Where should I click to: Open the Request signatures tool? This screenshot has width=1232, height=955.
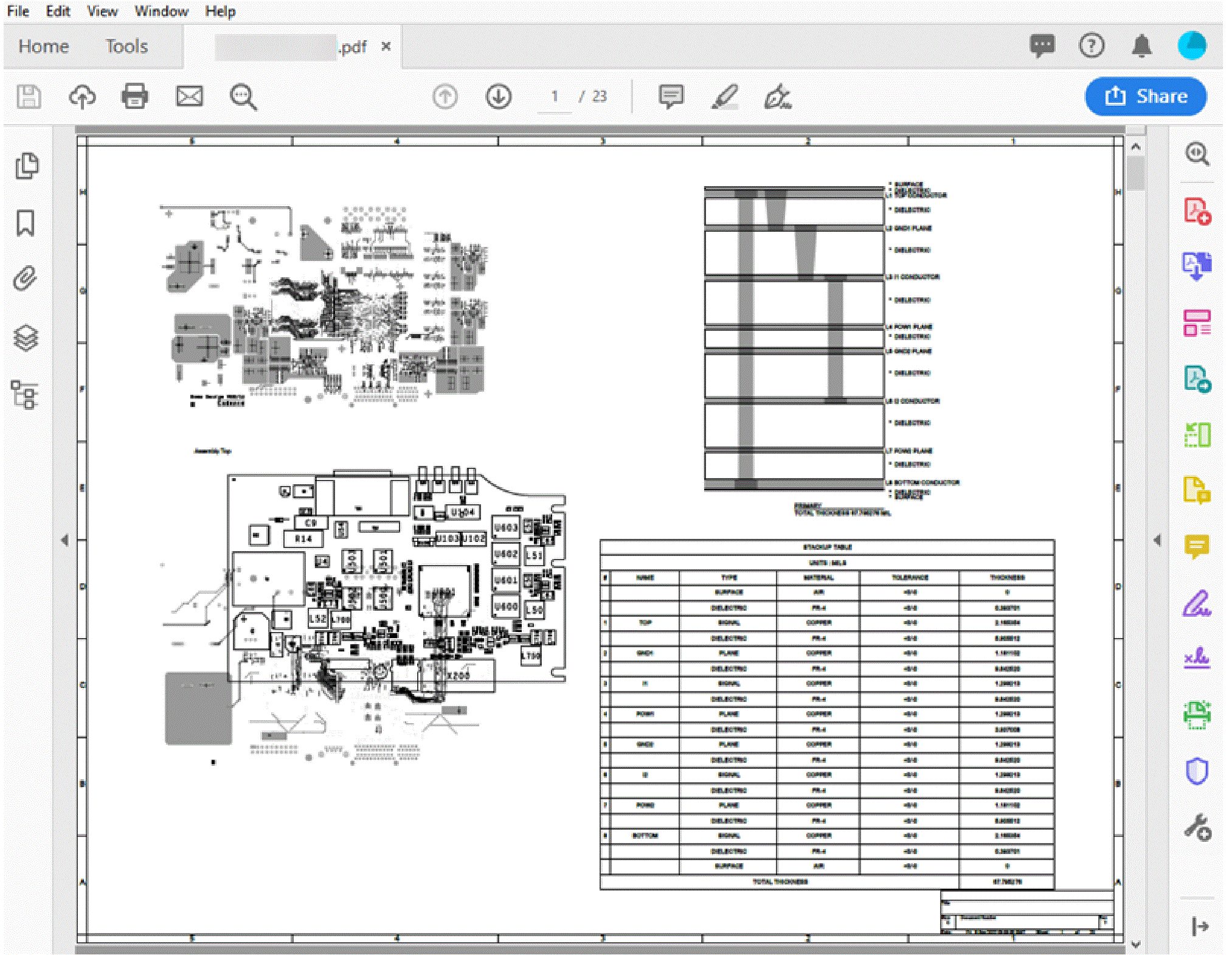click(x=1197, y=658)
